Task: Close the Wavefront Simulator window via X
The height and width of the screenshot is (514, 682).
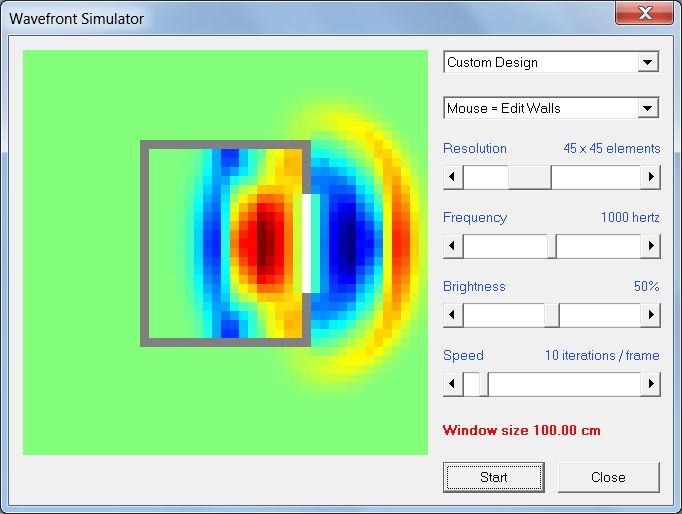Action: point(645,13)
